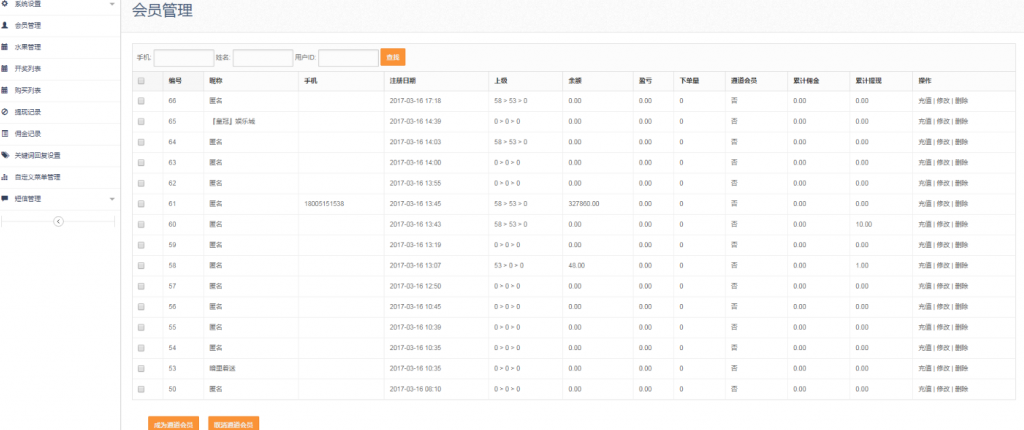Viewport: 1024px width, 430px height.
Task: Select the checkbox for member number 61
Action: pyautogui.click(x=141, y=203)
